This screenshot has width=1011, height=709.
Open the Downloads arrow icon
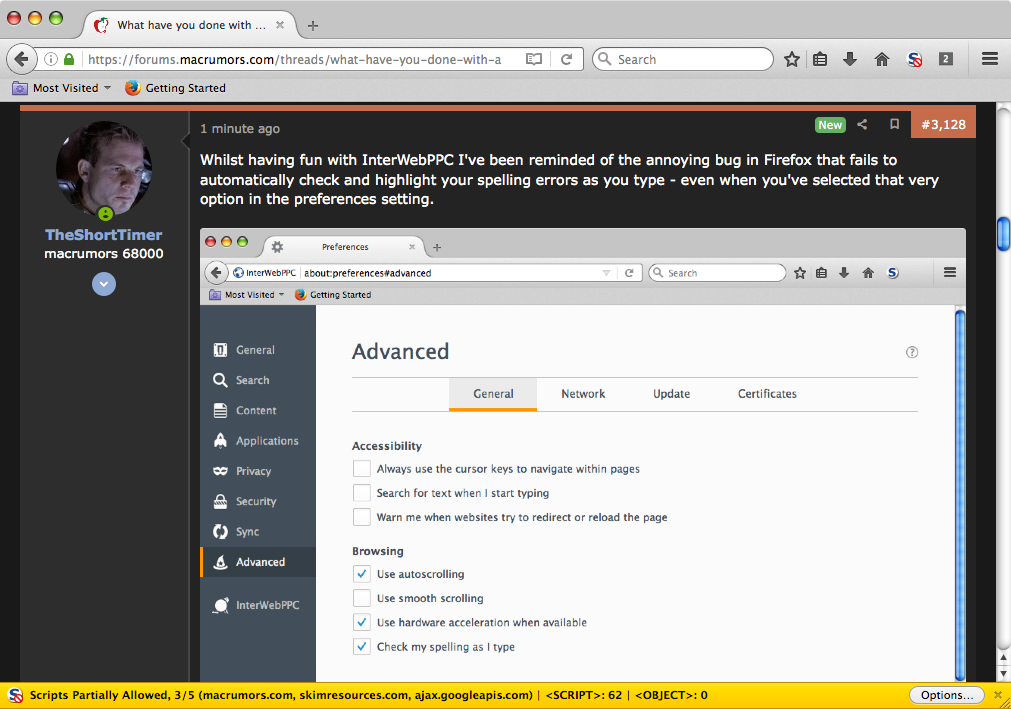click(850, 59)
